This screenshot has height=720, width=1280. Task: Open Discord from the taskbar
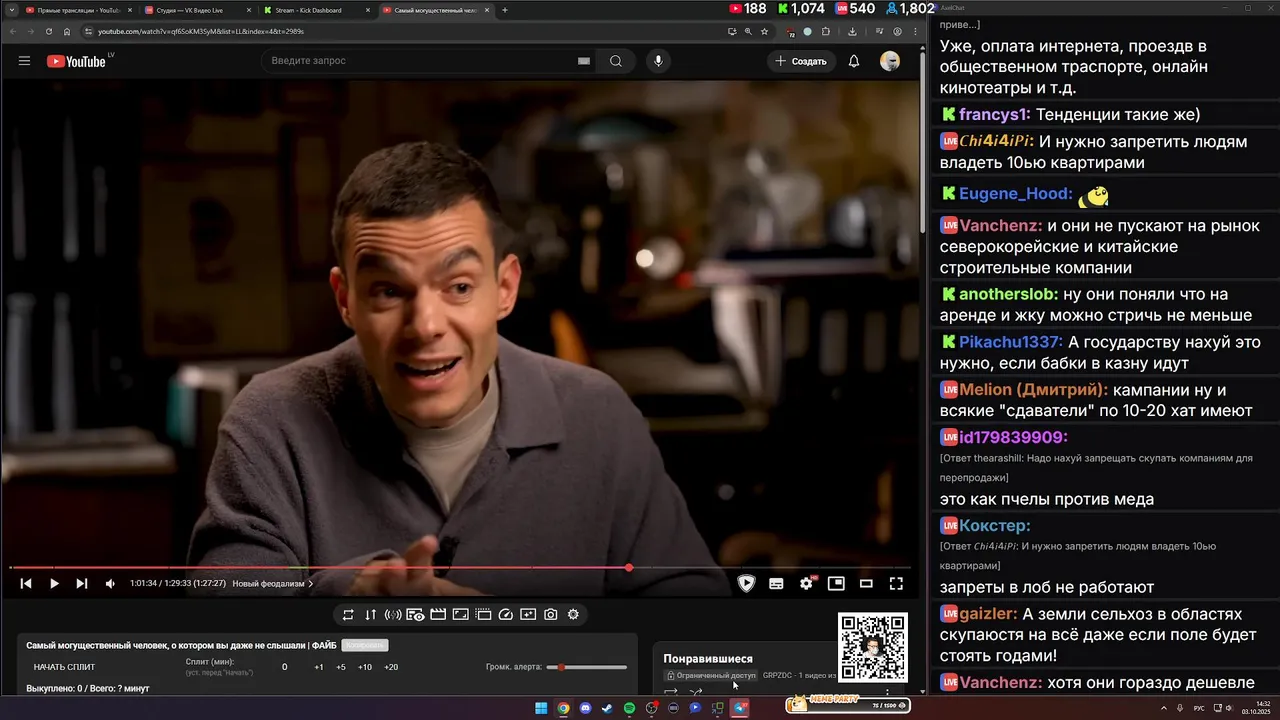pos(585,708)
